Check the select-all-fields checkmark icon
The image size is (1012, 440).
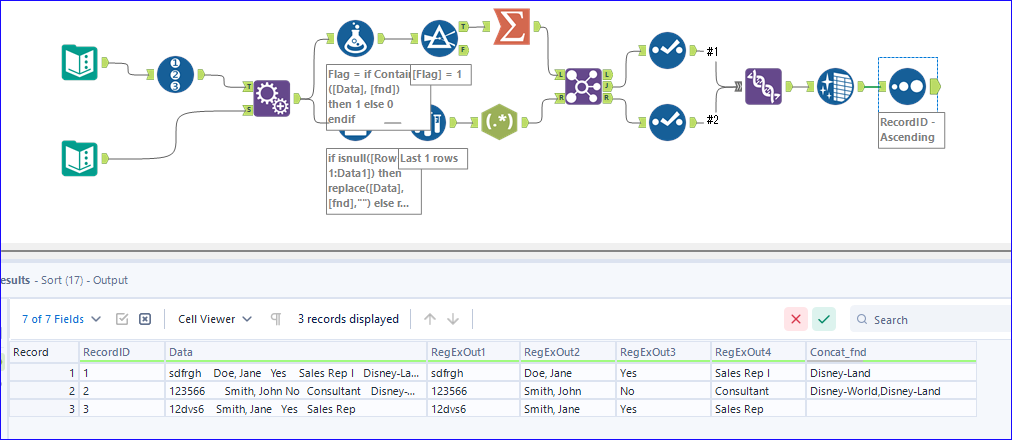(123, 319)
